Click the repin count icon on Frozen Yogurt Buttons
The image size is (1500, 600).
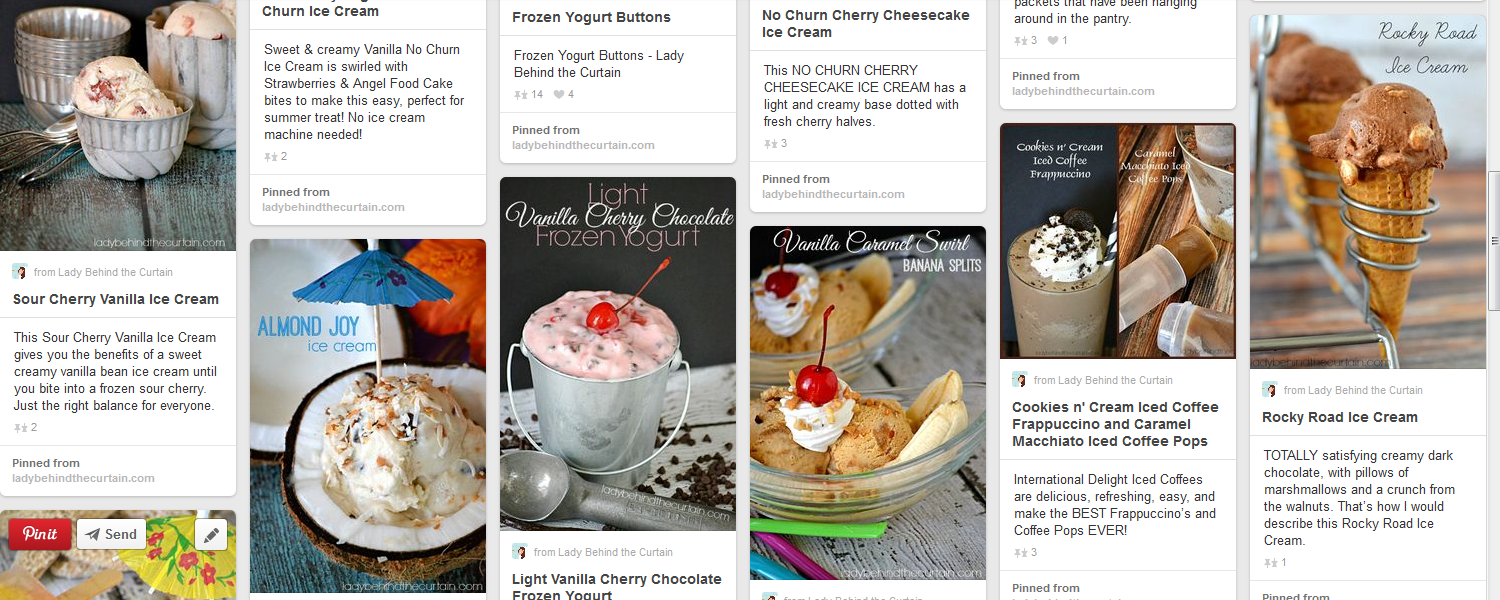pos(521,95)
